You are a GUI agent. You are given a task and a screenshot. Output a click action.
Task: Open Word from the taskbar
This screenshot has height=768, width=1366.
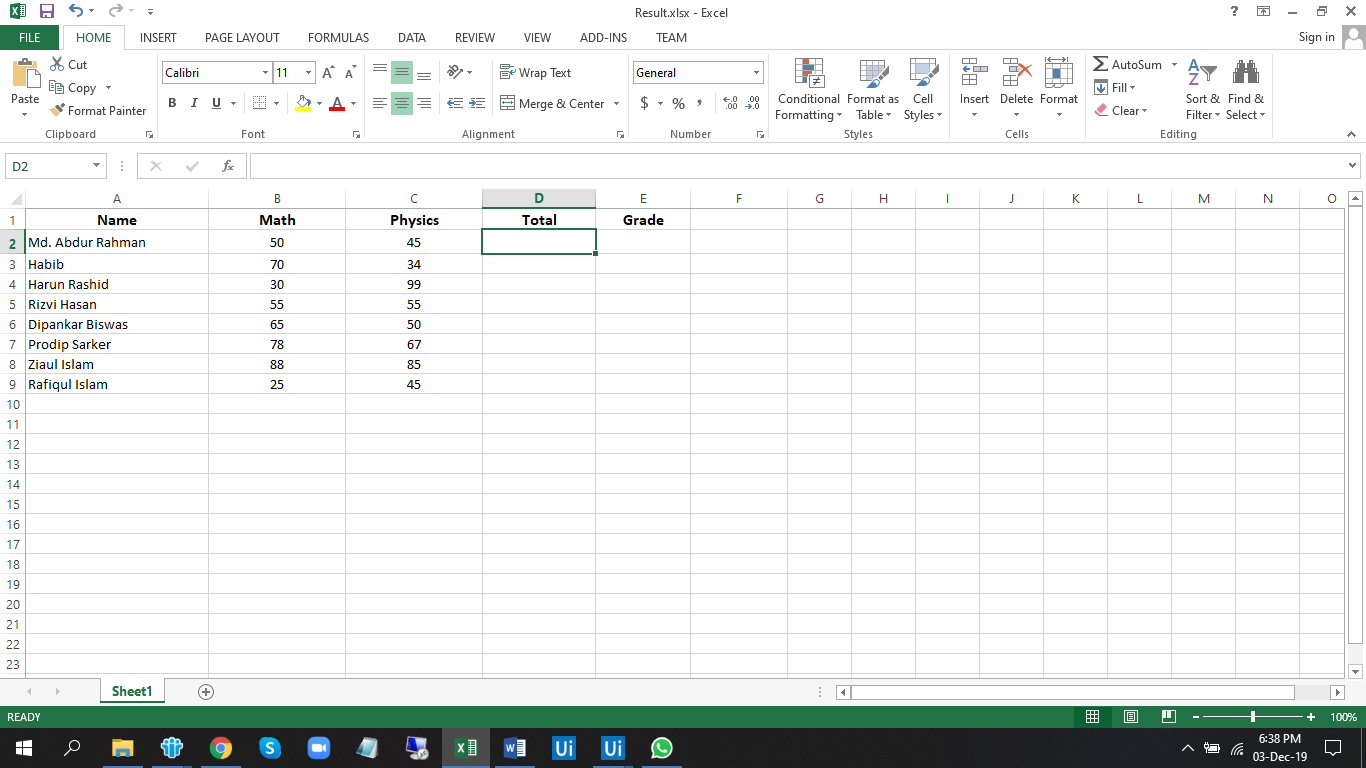515,747
